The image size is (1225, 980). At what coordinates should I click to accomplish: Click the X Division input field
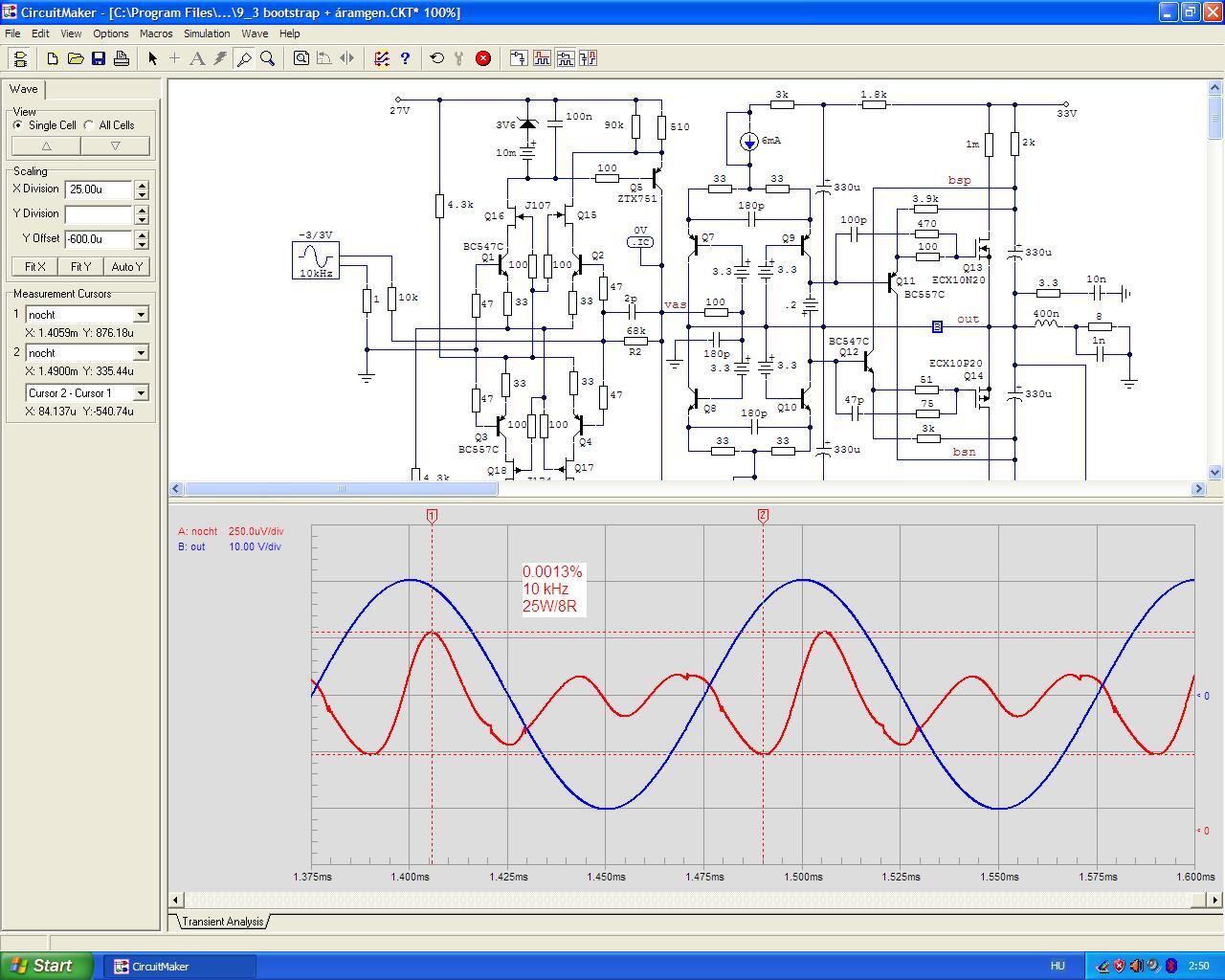click(x=98, y=189)
